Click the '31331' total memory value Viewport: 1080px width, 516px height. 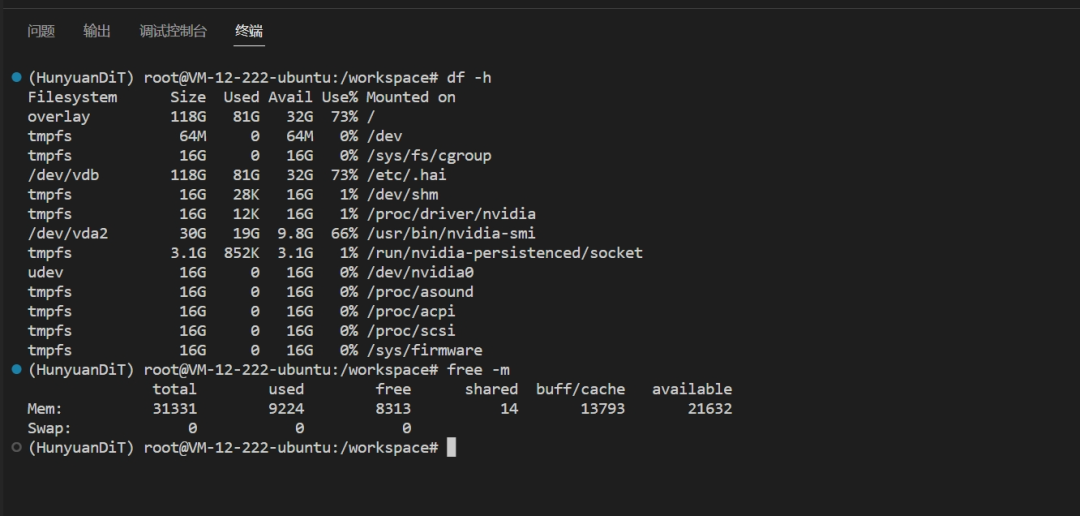174,409
